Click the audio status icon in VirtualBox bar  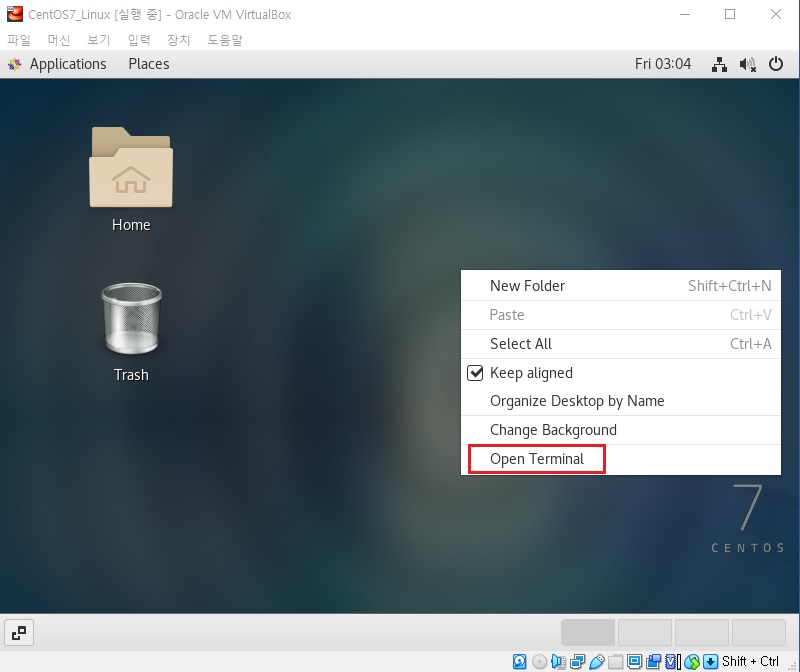click(x=558, y=662)
